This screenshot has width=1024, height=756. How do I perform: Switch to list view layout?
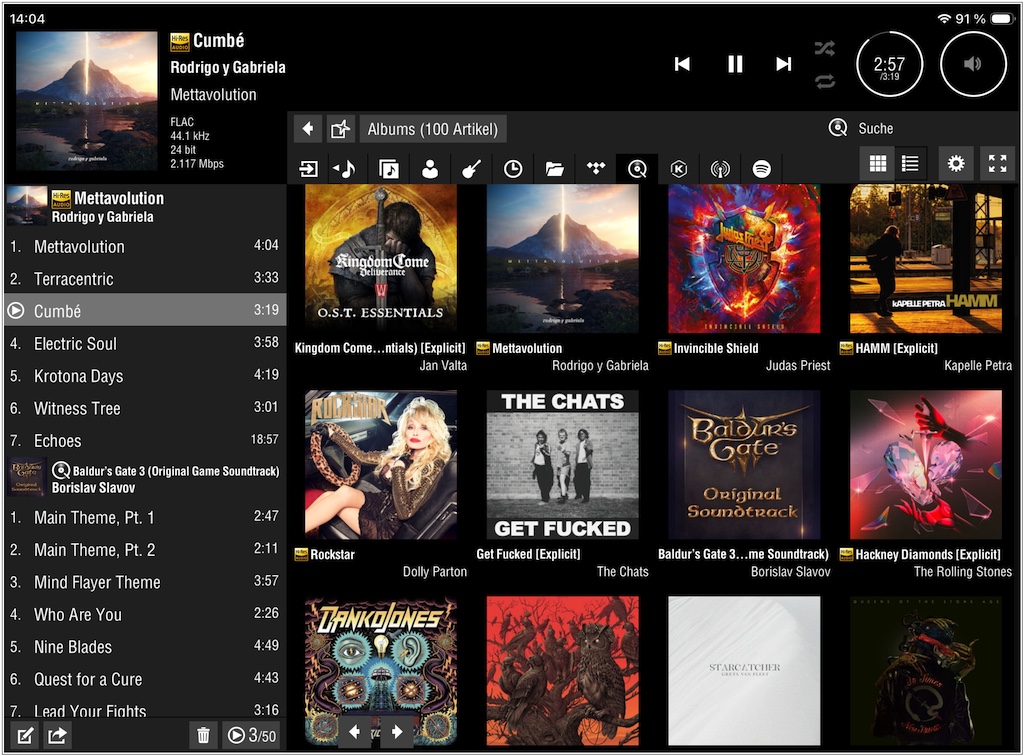click(910, 164)
